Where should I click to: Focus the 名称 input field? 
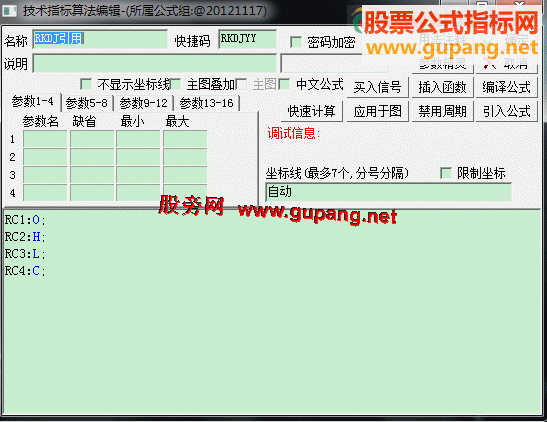click(x=100, y=39)
